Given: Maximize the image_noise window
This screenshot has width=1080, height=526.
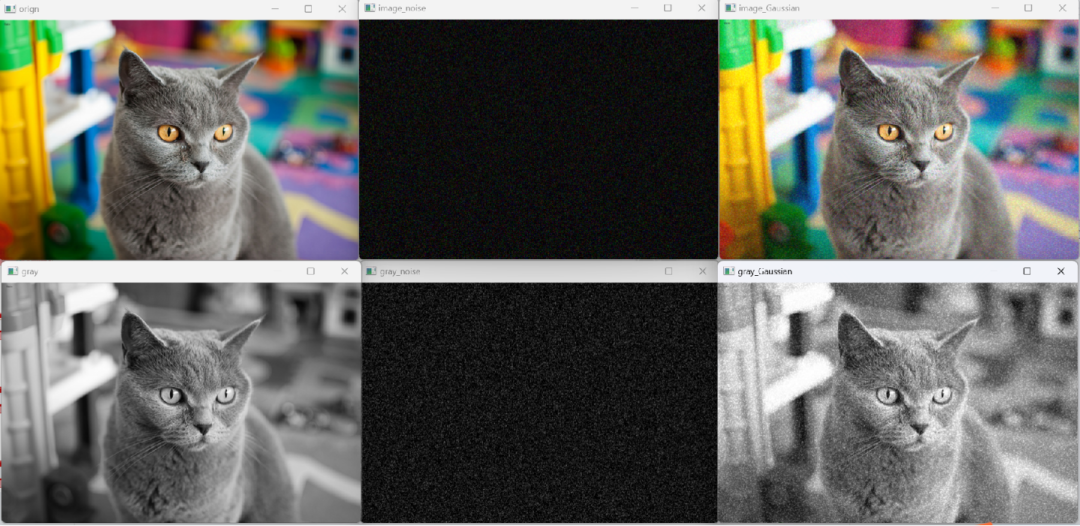Looking at the screenshot, I should tap(667, 8).
